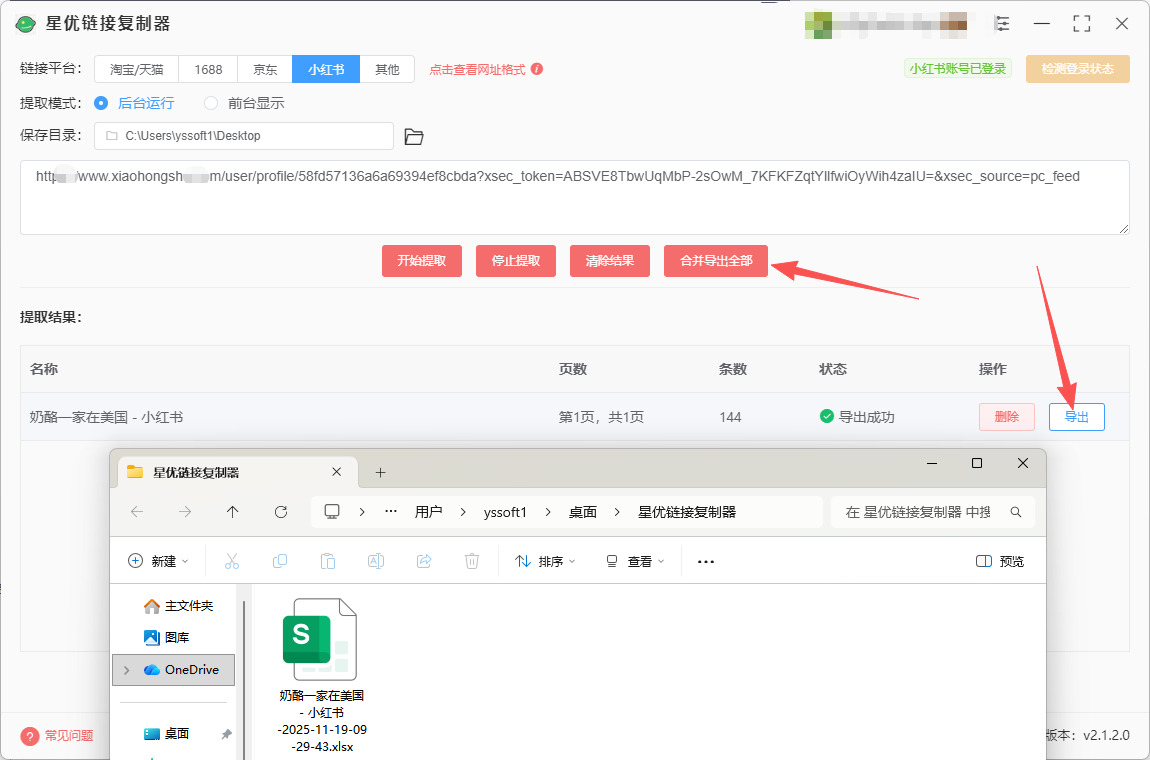Click the 保存目录 path input field
This screenshot has height=760, width=1150.
[x=243, y=136]
